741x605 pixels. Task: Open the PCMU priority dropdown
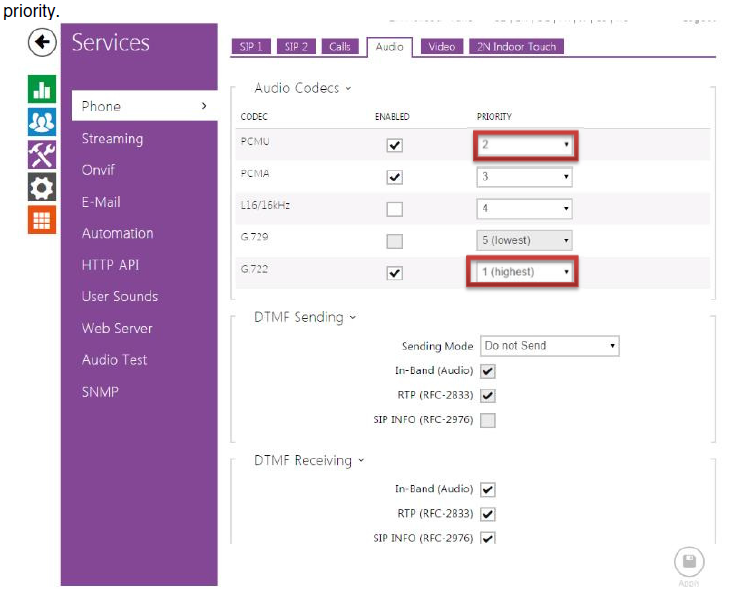click(x=524, y=145)
